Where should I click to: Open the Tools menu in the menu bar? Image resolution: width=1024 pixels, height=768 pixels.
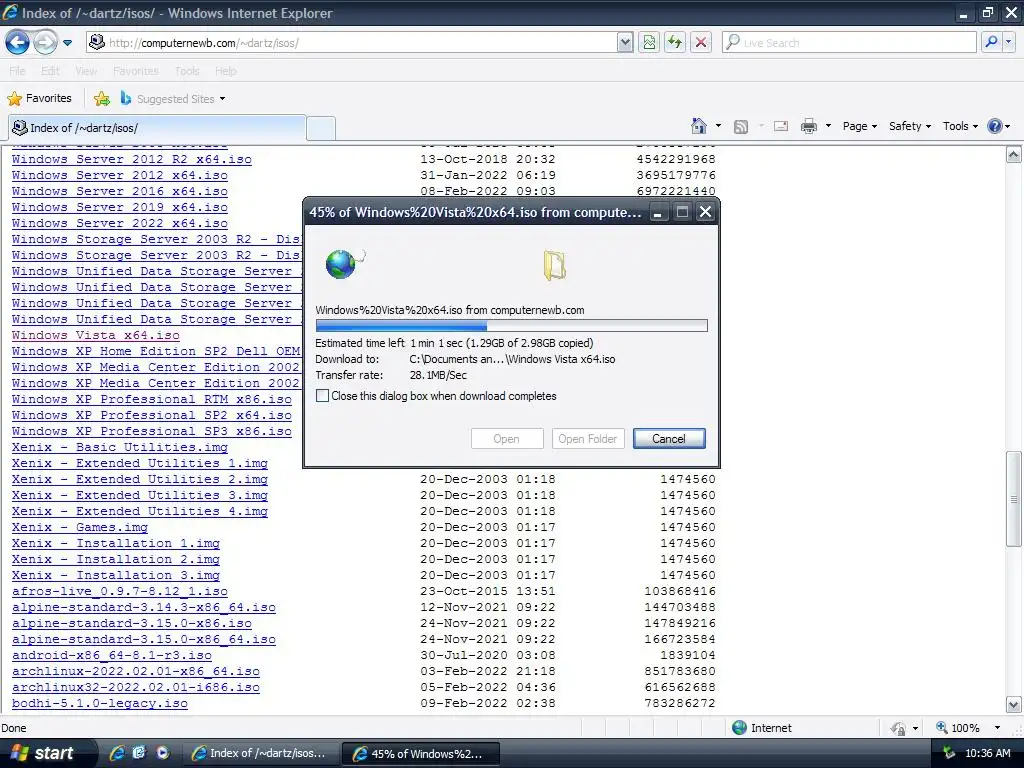pyautogui.click(x=187, y=71)
